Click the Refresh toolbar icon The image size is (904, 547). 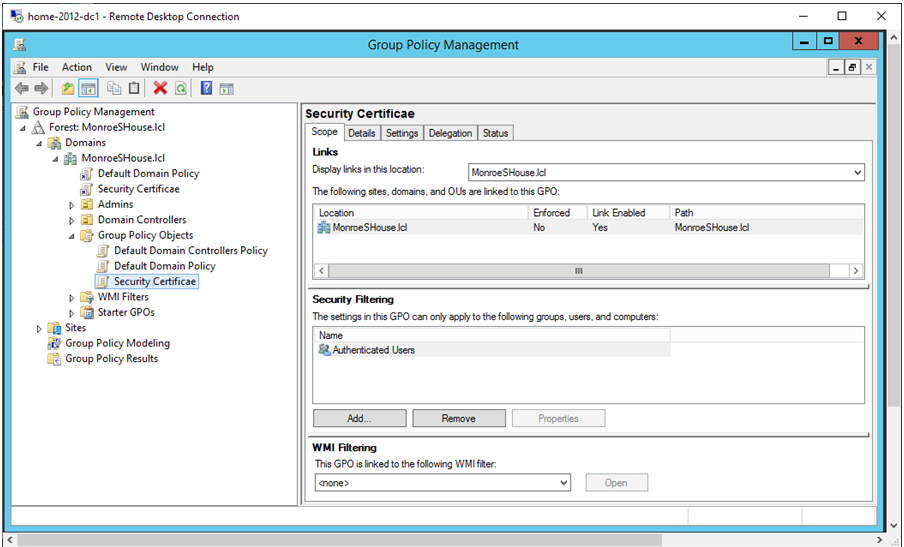pos(180,88)
